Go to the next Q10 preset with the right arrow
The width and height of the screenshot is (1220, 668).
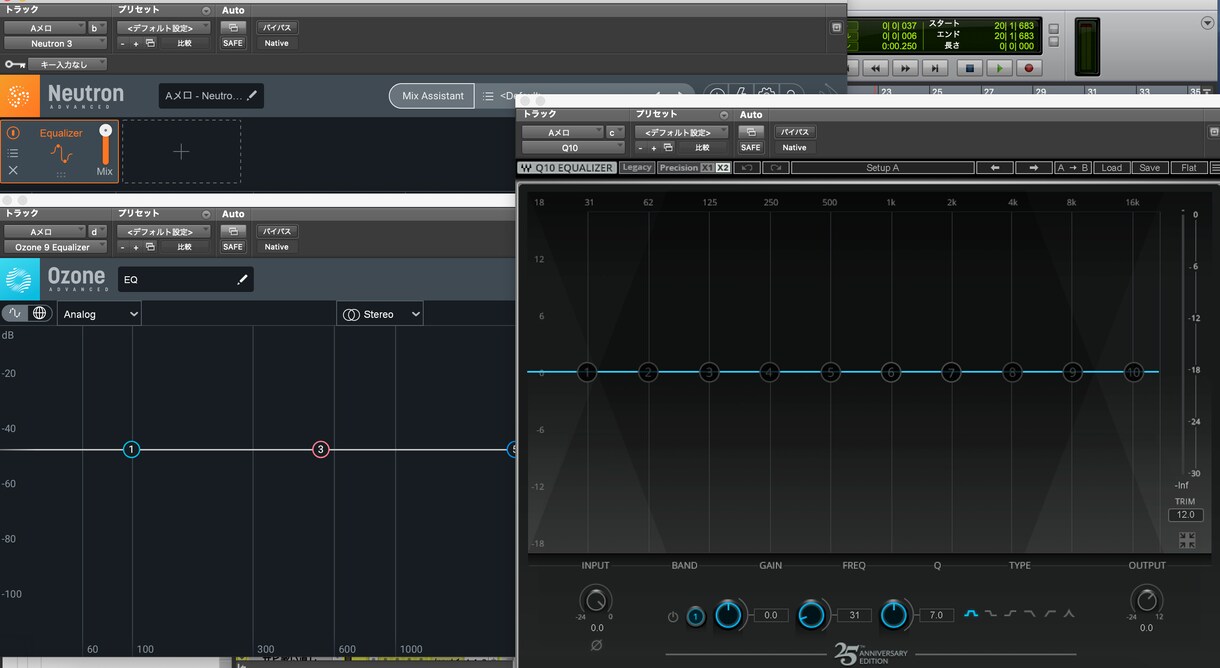pos(1034,168)
